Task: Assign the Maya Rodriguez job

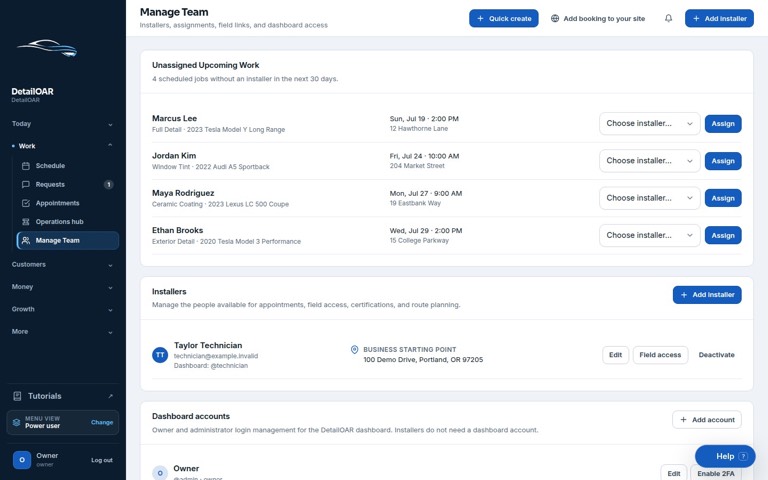Action: 723,198
